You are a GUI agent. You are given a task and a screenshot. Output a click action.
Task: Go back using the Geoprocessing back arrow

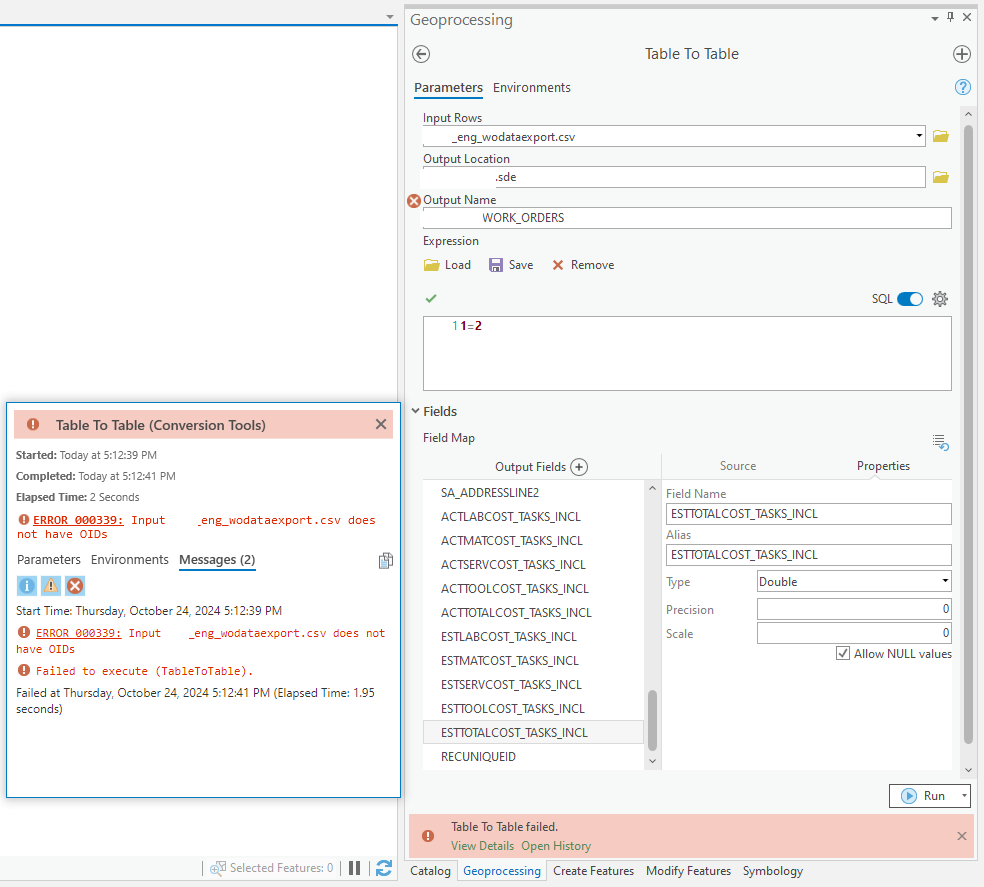[420, 54]
